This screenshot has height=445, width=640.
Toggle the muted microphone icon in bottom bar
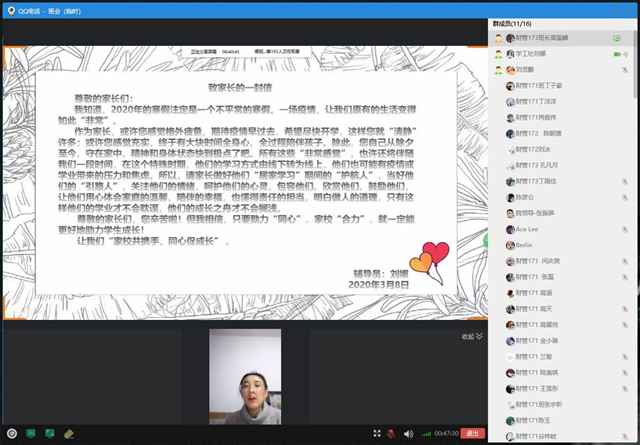click(x=389, y=433)
